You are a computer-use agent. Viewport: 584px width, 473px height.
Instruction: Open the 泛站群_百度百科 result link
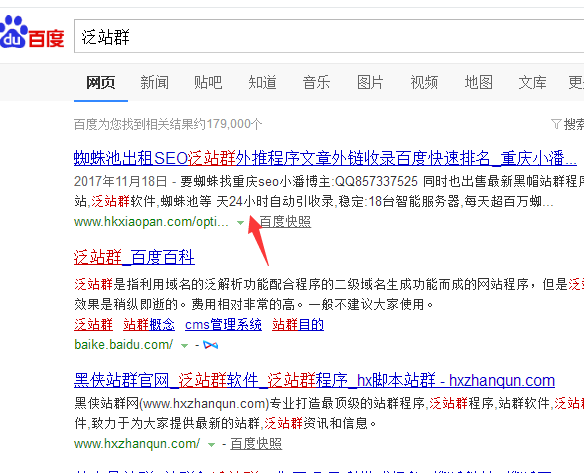point(134,257)
